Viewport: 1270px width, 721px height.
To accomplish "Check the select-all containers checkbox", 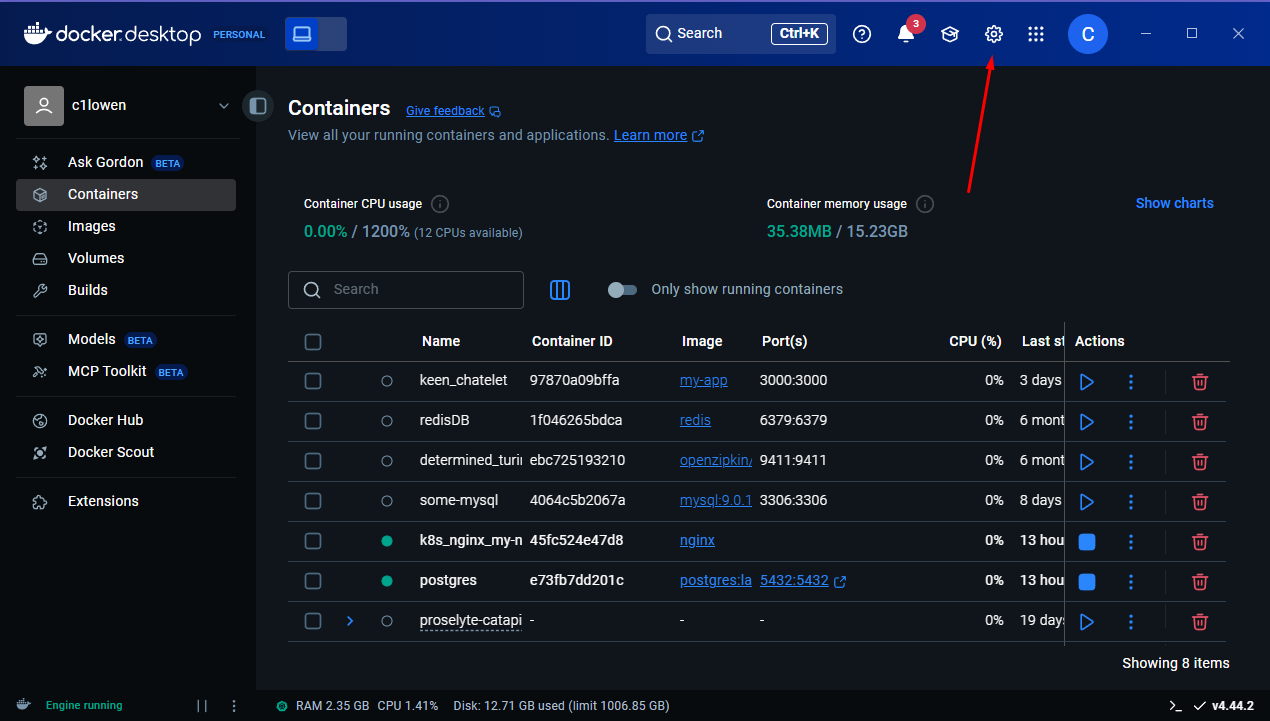I will 313,342.
